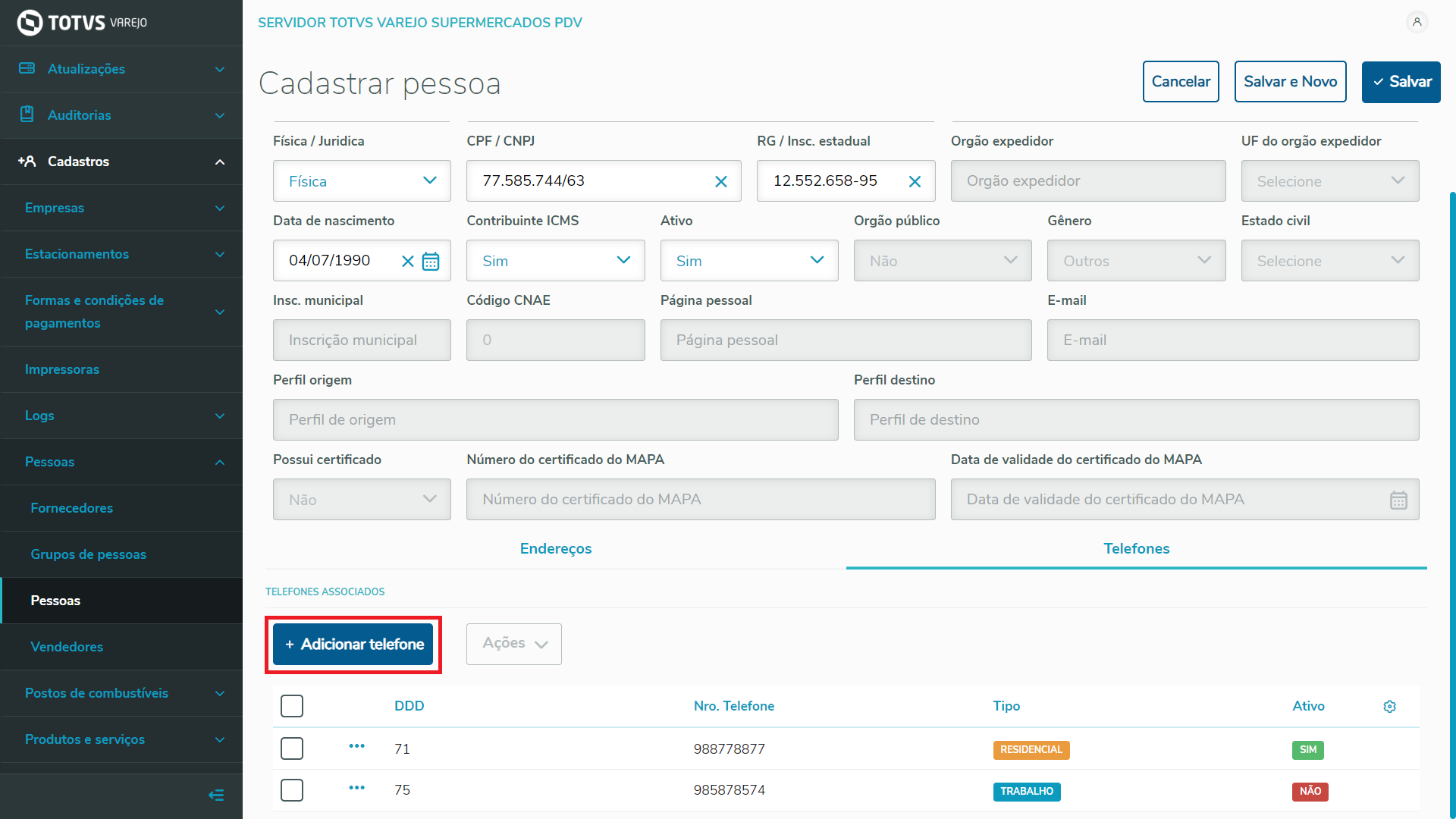Switch to the Endereços tab
Viewport: 1456px width, 819px height.
tap(555, 548)
